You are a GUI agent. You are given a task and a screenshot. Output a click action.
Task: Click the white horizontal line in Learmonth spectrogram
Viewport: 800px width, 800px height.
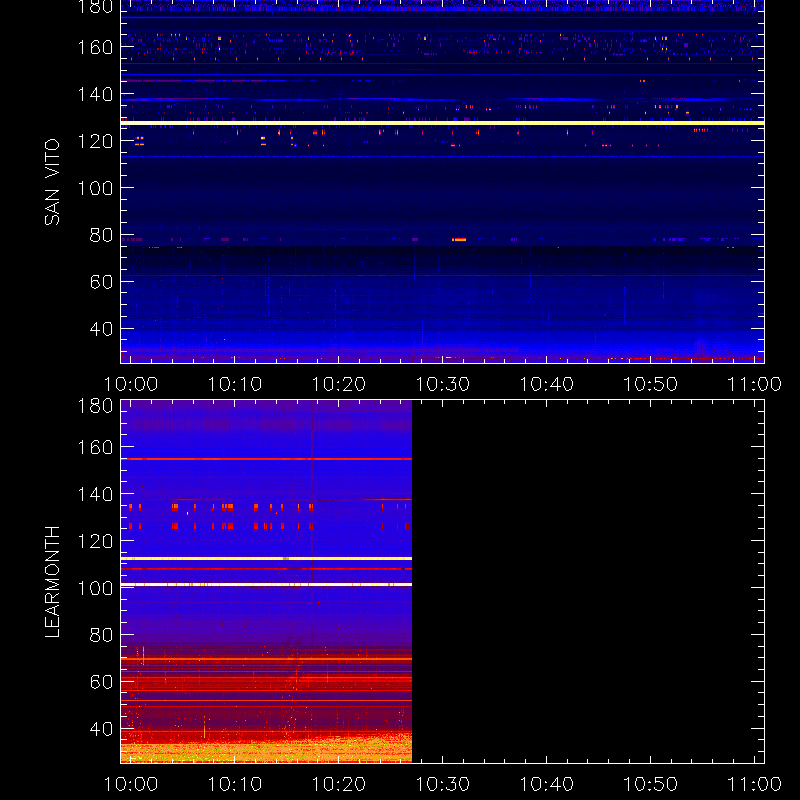[x=266, y=584]
